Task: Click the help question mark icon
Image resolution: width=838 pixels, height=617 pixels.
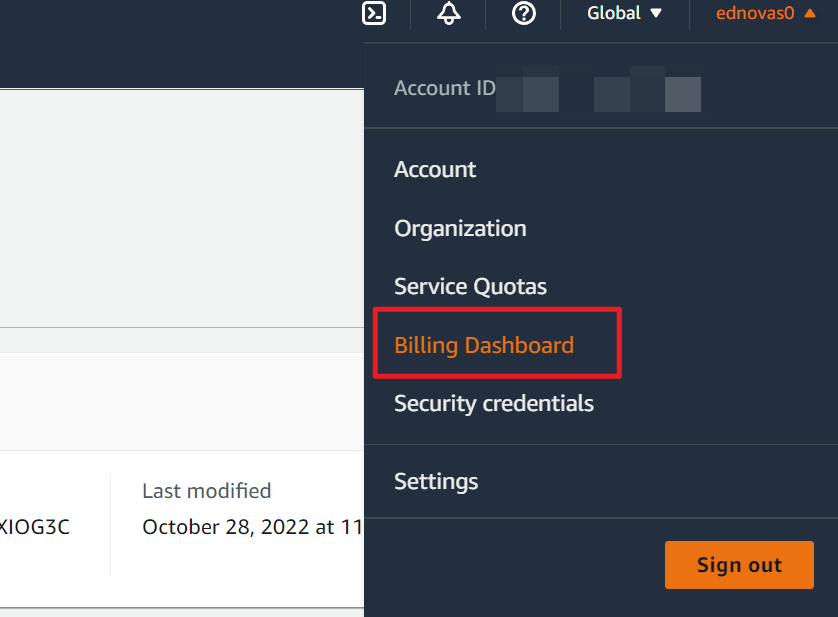Action: 523,14
